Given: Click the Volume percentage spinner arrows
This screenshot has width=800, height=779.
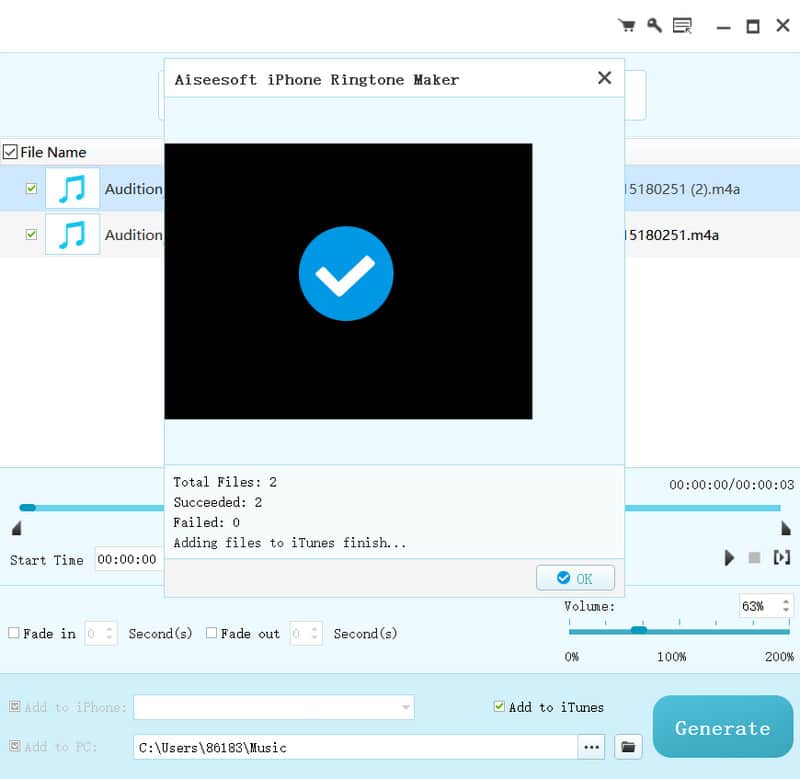Looking at the screenshot, I should coord(786,606).
